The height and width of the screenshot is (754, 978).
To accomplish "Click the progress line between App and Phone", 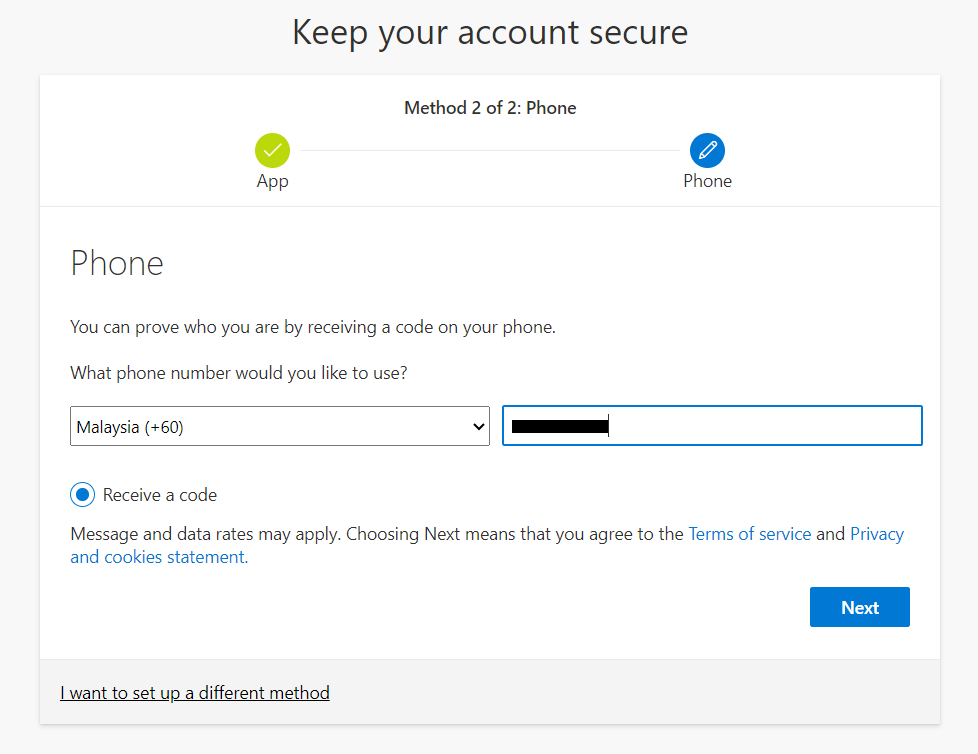I will coord(490,151).
